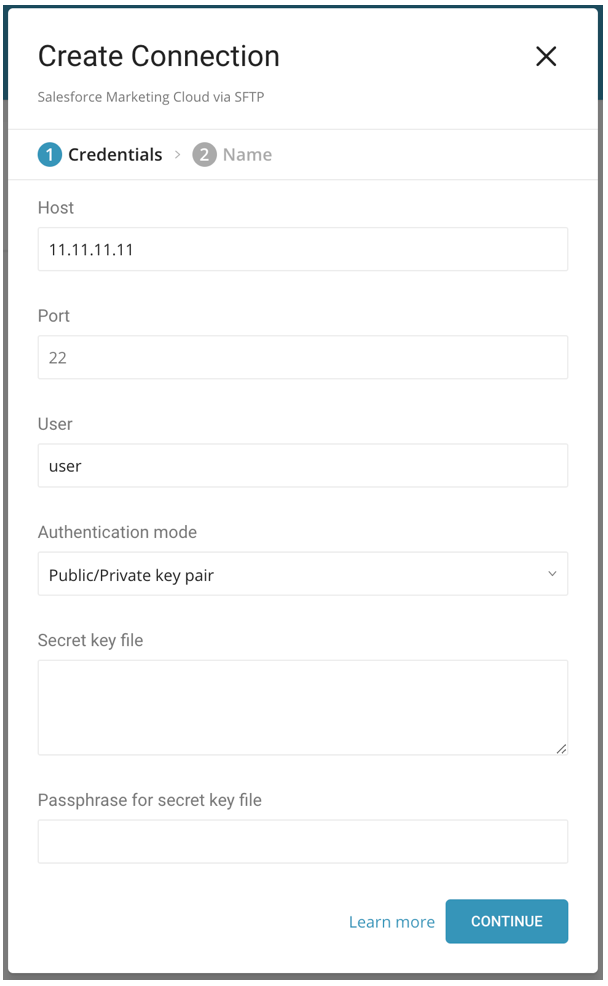Click the Authentication mode dropdown arrow
Screen dimensions: 608x986
pyautogui.click(x=552, y=574)
